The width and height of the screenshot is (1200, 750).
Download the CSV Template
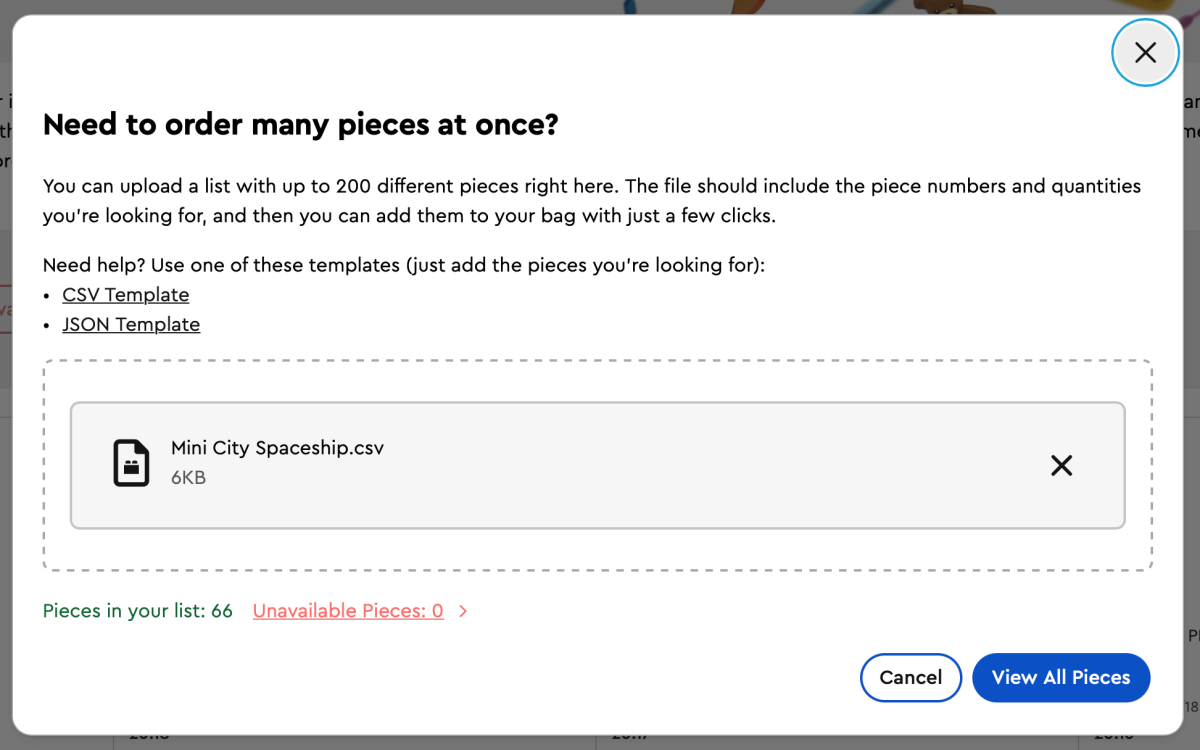(x=126, y=295)
